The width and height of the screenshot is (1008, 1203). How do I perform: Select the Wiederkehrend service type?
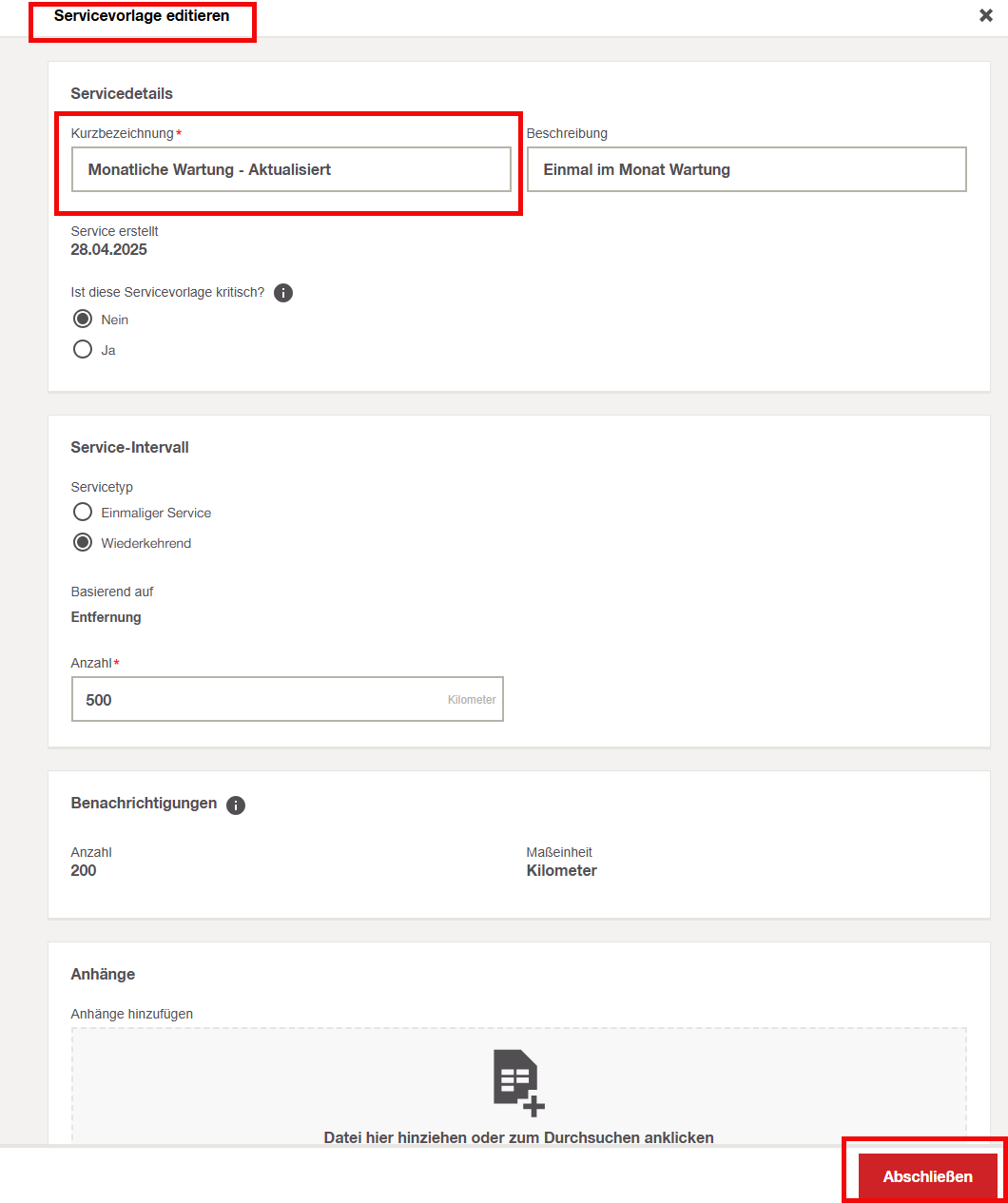(83, 543)
